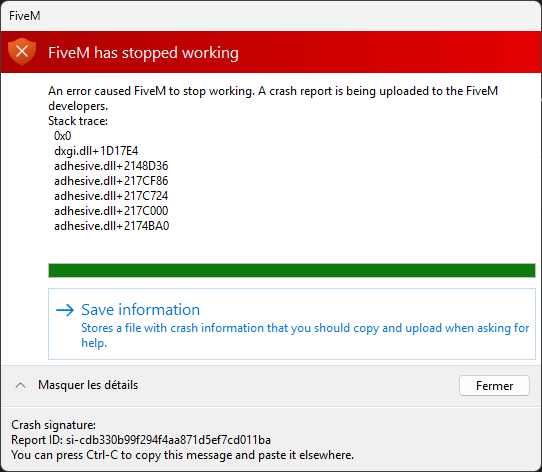Select the adhesive.dll+2148D36 stack trace line
This screenshot has width=542, height=472.
click(111, 166)
